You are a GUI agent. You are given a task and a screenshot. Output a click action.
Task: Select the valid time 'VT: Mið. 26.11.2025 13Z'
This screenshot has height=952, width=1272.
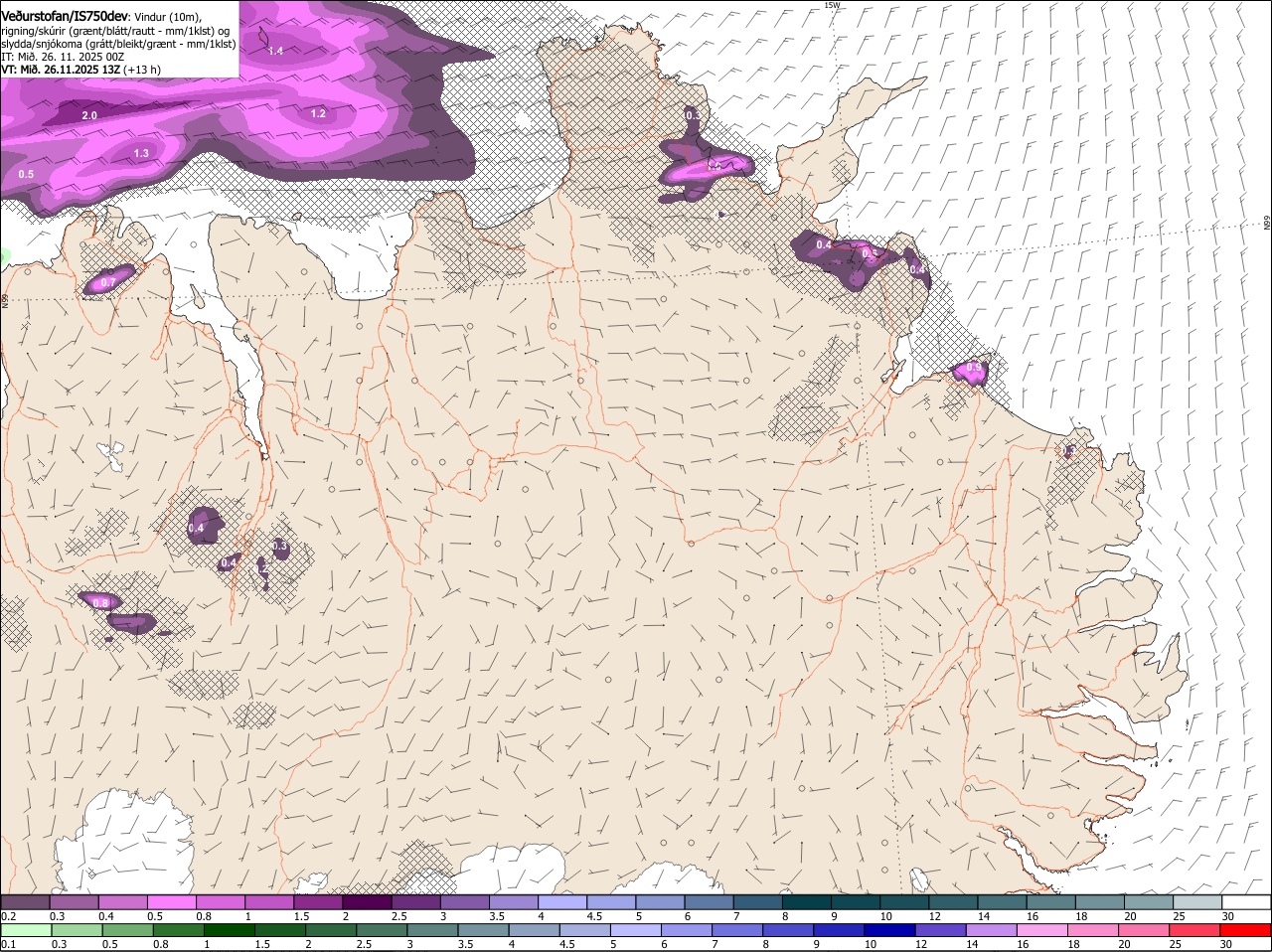point(61,70)
